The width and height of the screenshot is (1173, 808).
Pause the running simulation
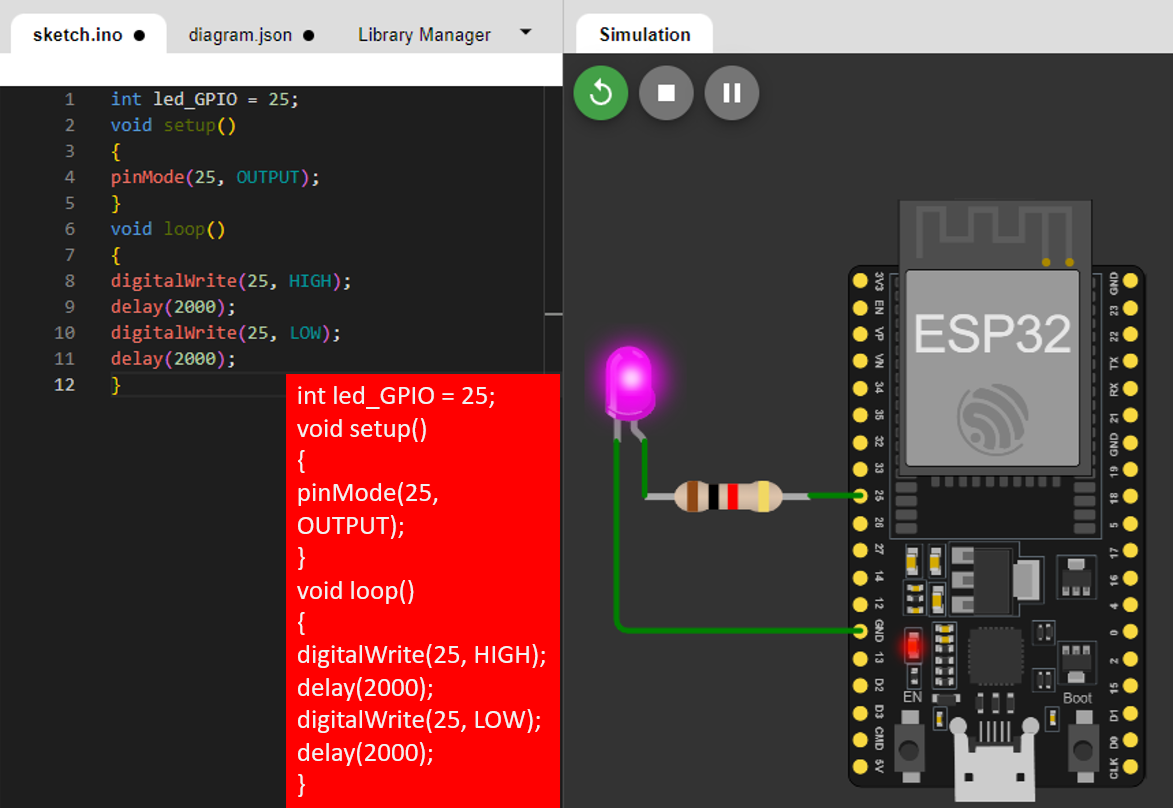[732, 93]
